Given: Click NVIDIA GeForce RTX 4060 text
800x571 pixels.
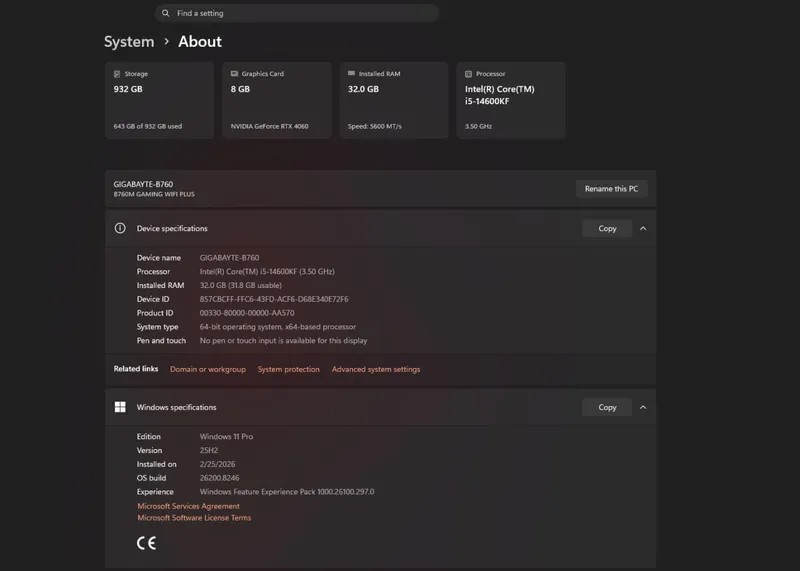Looking at the screenshot, I should coord(269,127).
